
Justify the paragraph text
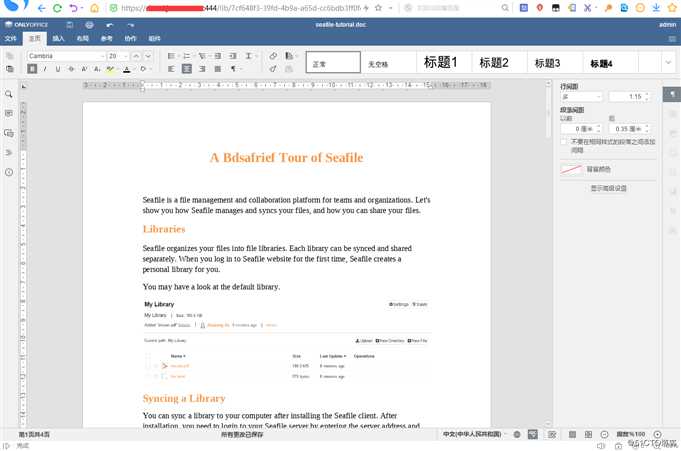(x=218, y=69)
